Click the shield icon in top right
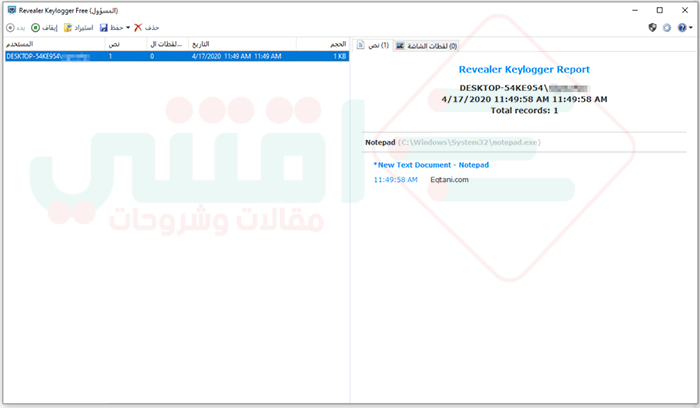 click(652, 28)
